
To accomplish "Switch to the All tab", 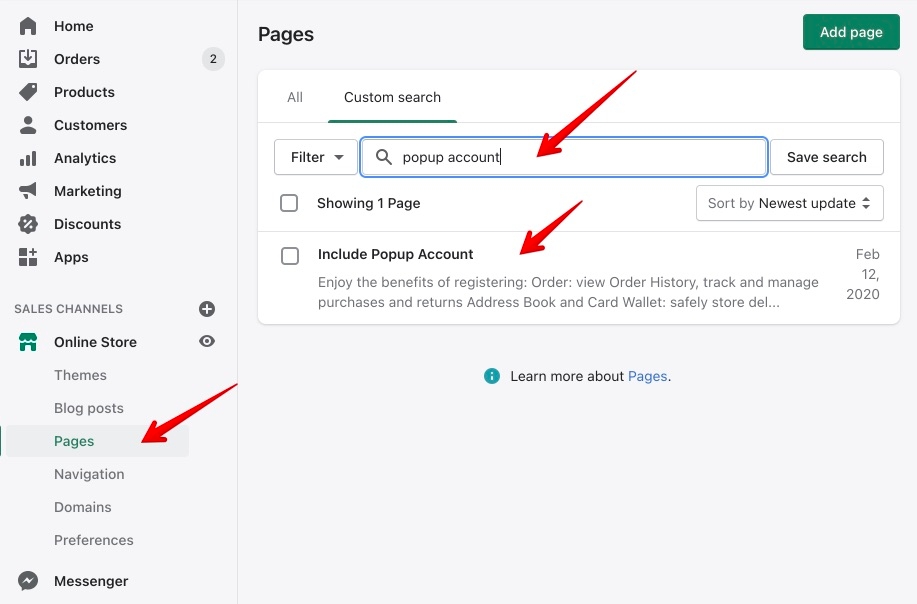I will click(295, 97).
